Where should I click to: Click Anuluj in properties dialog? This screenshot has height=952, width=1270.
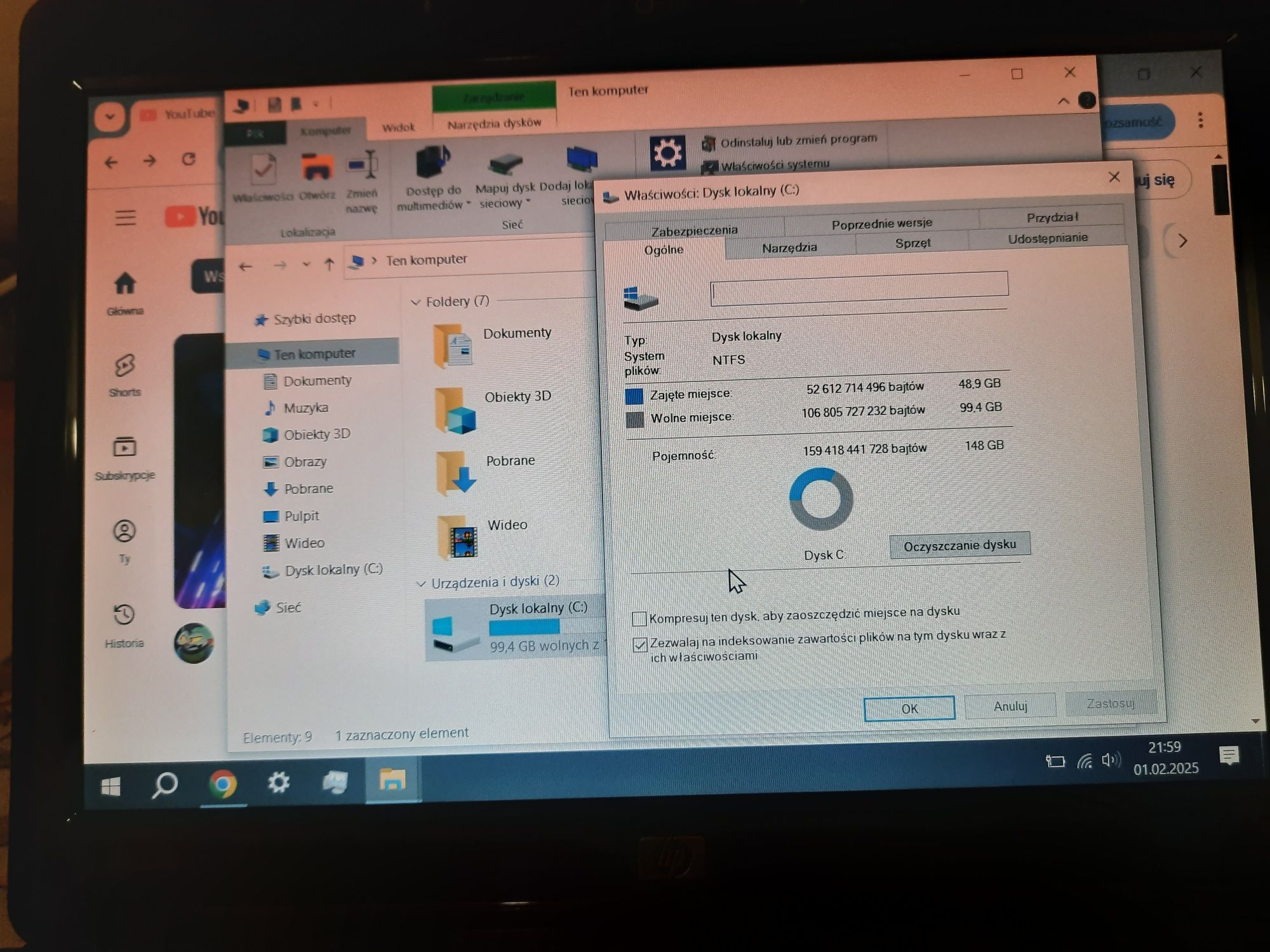click(x=1010, y=706)
